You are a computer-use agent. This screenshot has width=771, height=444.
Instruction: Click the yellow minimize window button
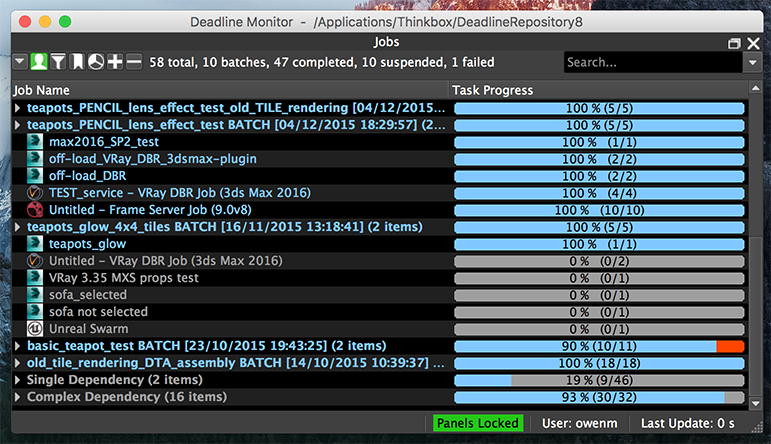45,22
